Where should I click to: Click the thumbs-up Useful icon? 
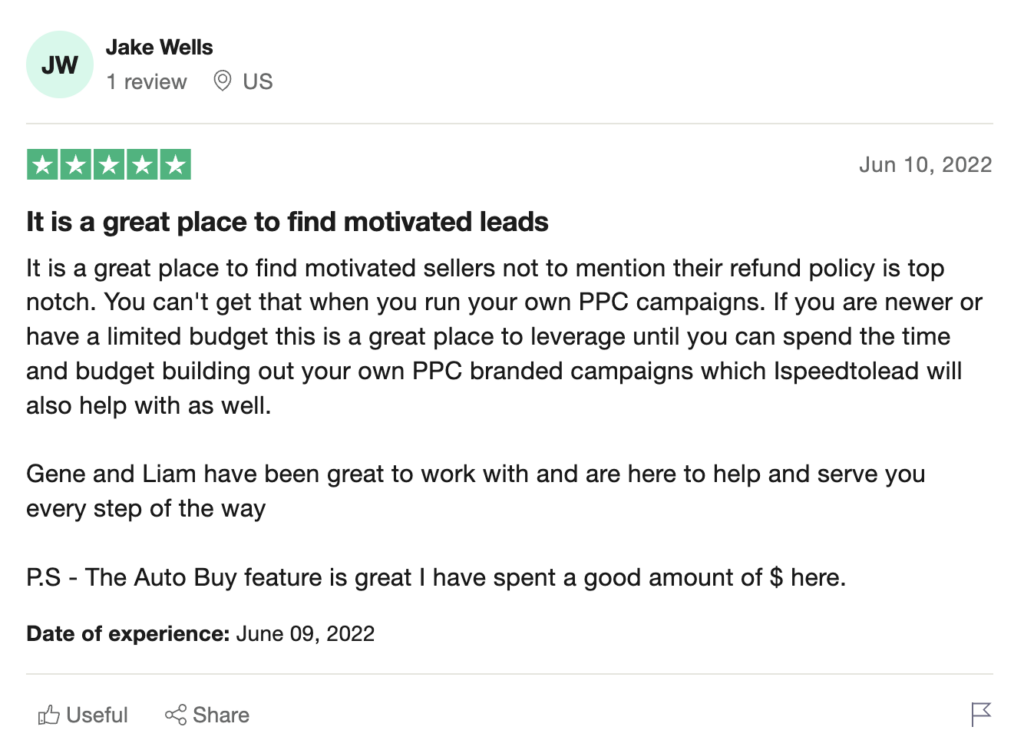(x=48, y=715)
